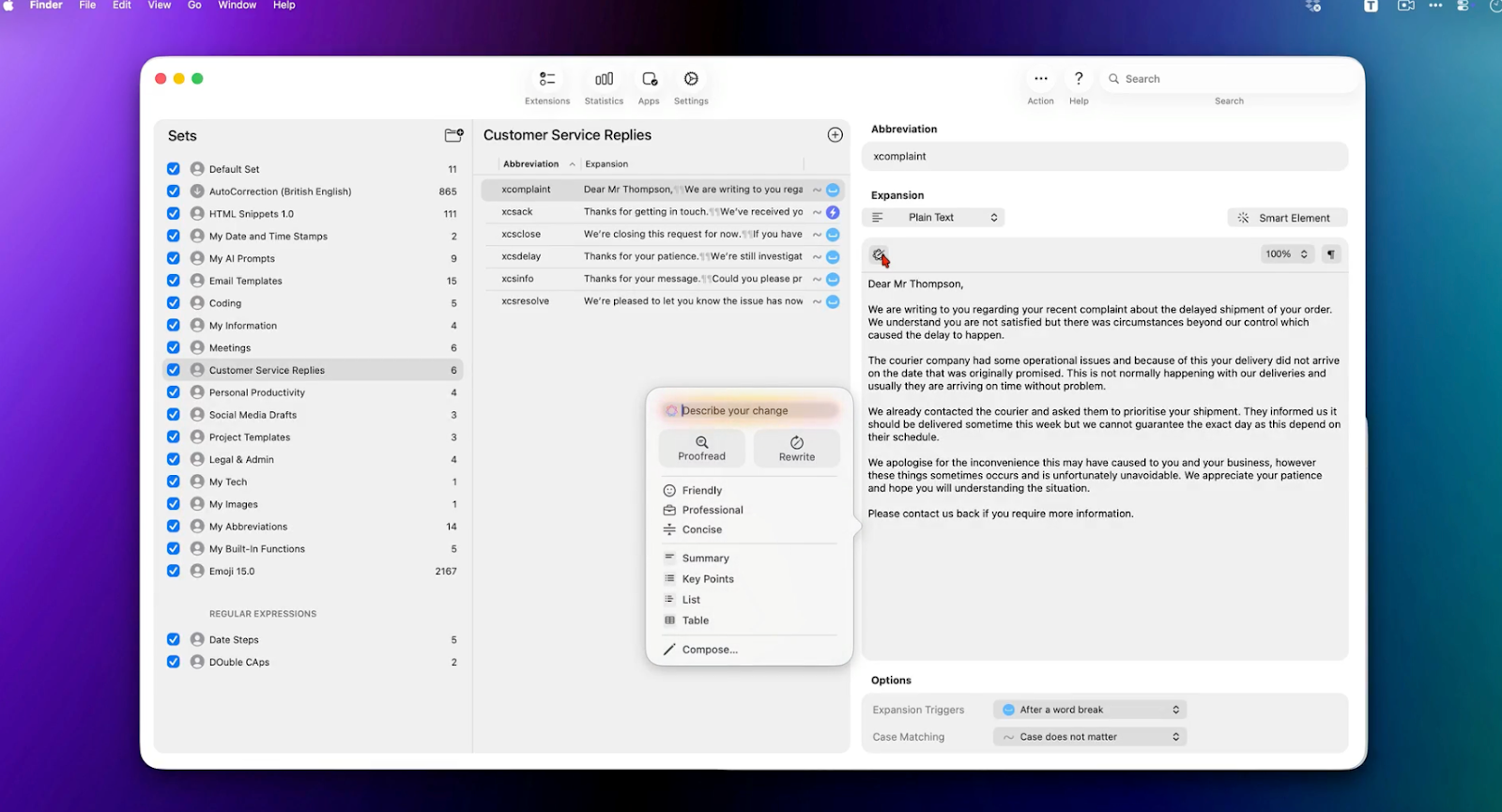Image resolution: width=1502 pixels, height=812 pixels.
Task: Select the Legal & Admin set
Action: pos(313,460)
